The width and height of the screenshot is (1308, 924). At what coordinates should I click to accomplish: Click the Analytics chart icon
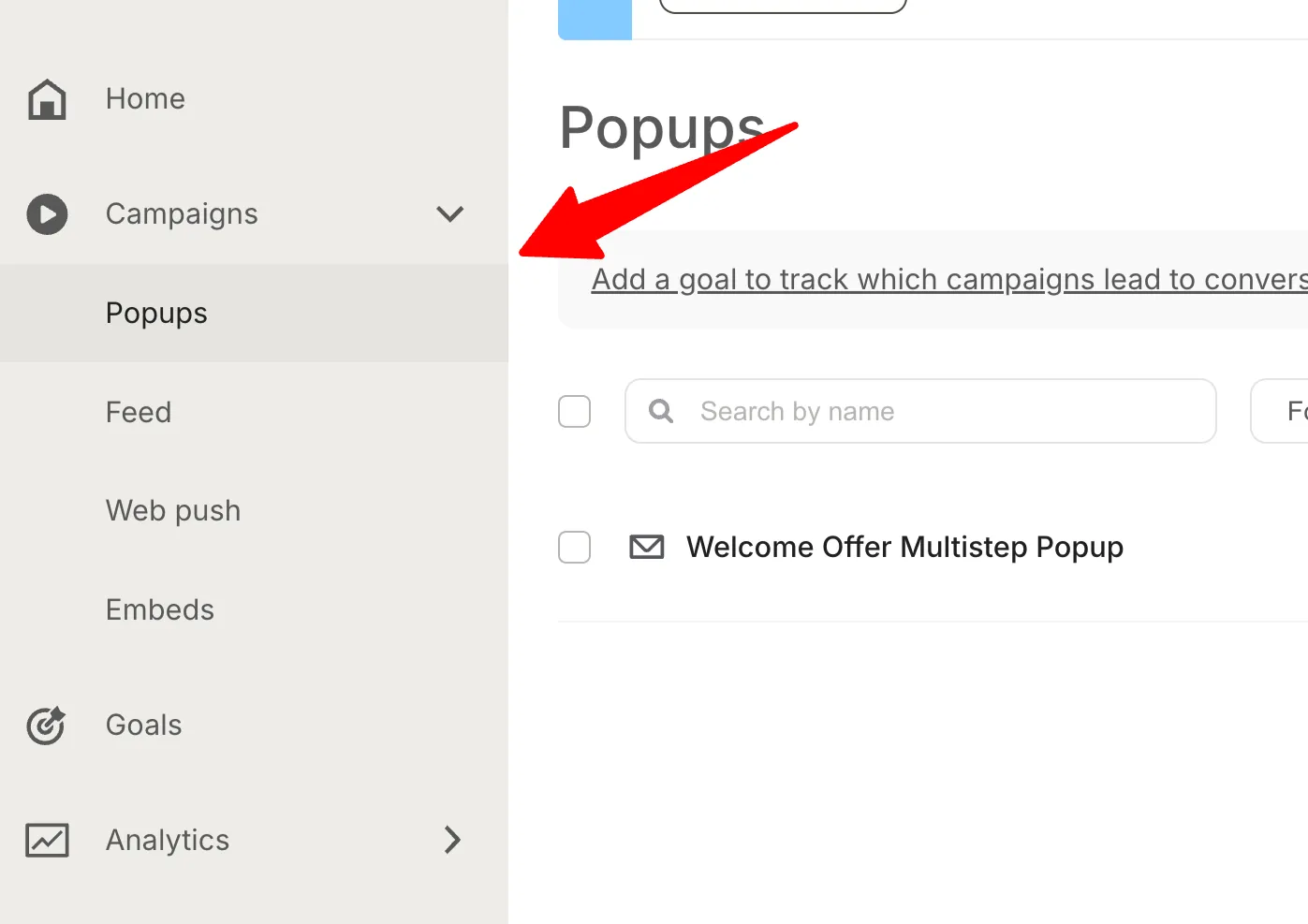pyautogui.click(x=47, y=841)
